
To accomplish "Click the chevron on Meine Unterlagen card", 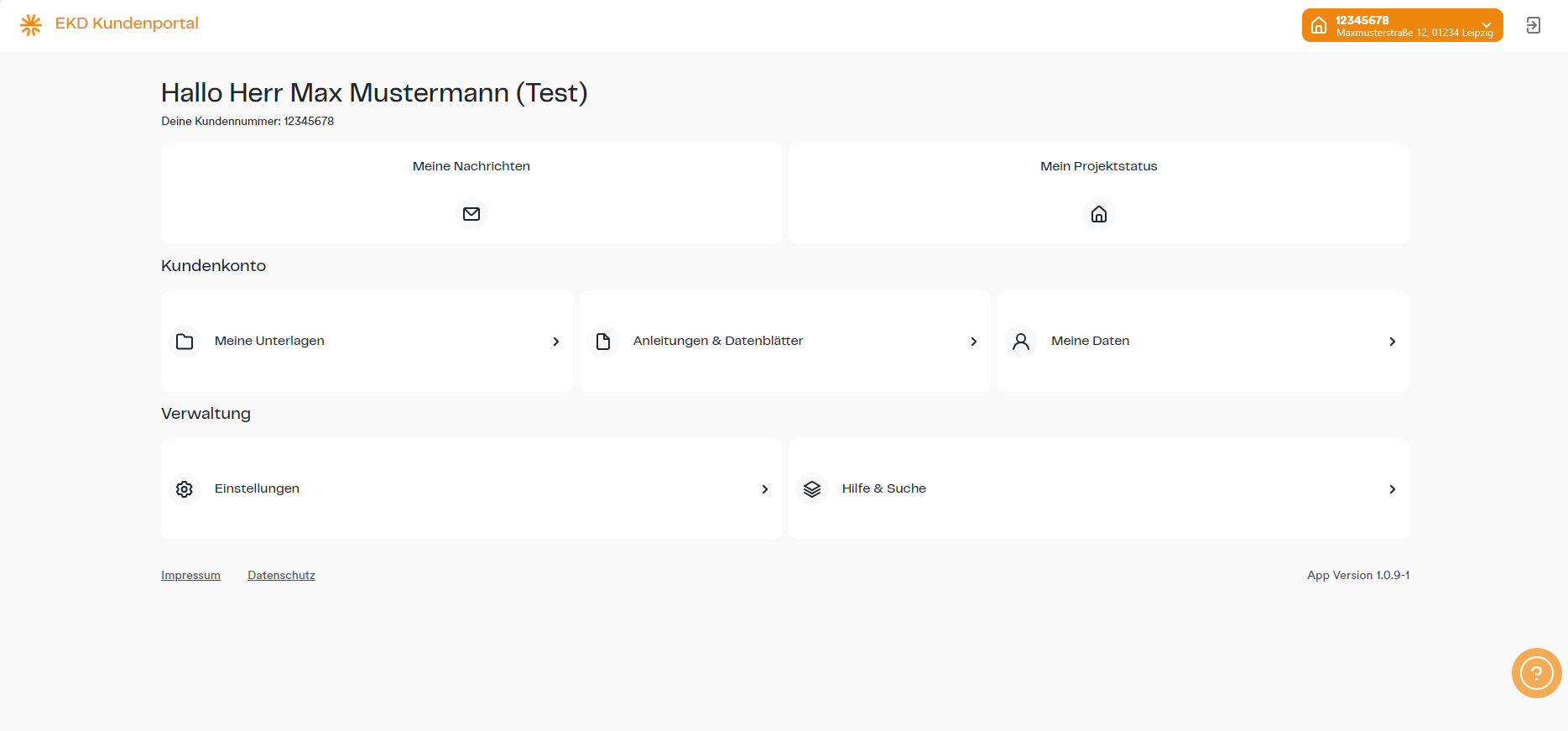I will (555, 342).
